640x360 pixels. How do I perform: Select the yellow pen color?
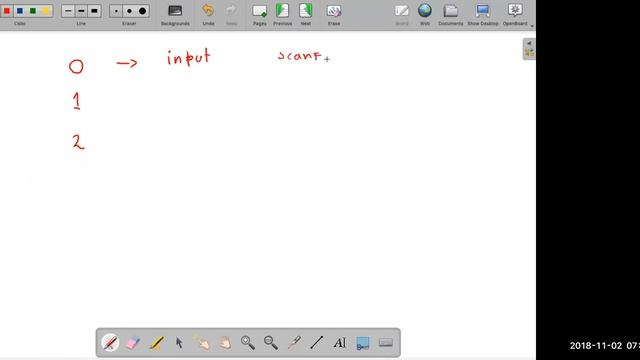(46, 11)
